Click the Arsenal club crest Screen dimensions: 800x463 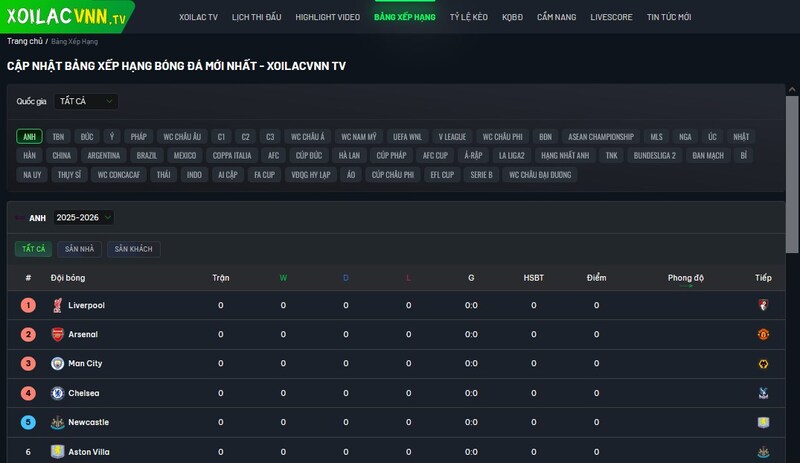click(58, 334)
